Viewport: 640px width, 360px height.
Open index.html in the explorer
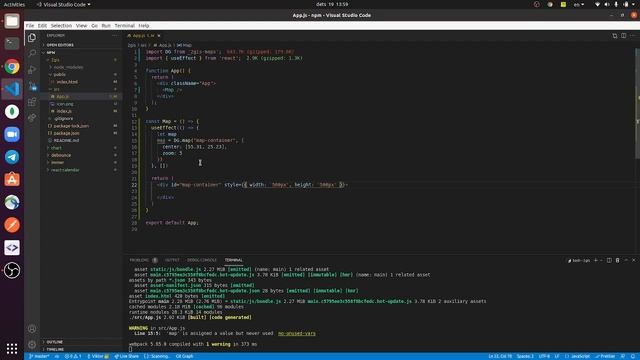[x=67, y=82]
